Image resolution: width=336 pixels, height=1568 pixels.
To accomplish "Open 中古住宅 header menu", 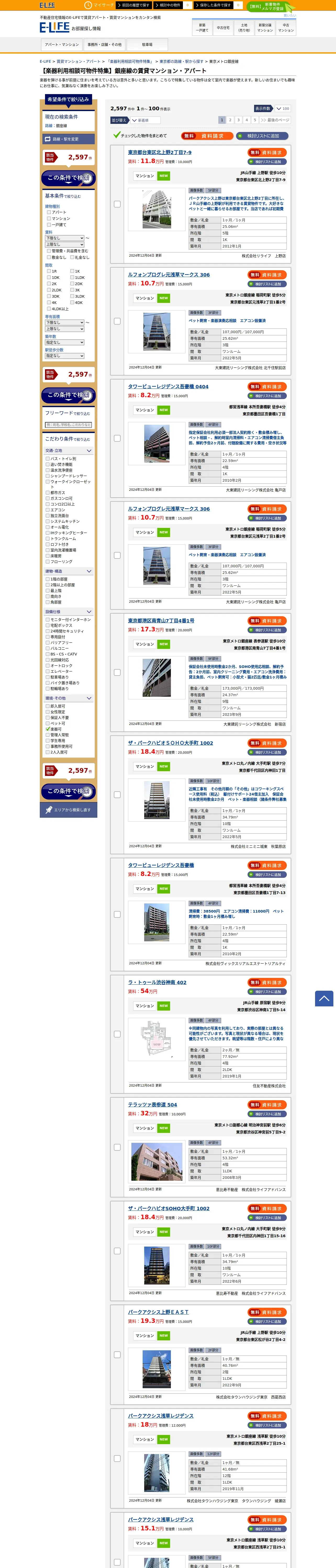I will pyautogui.click(x=223, y=28).
